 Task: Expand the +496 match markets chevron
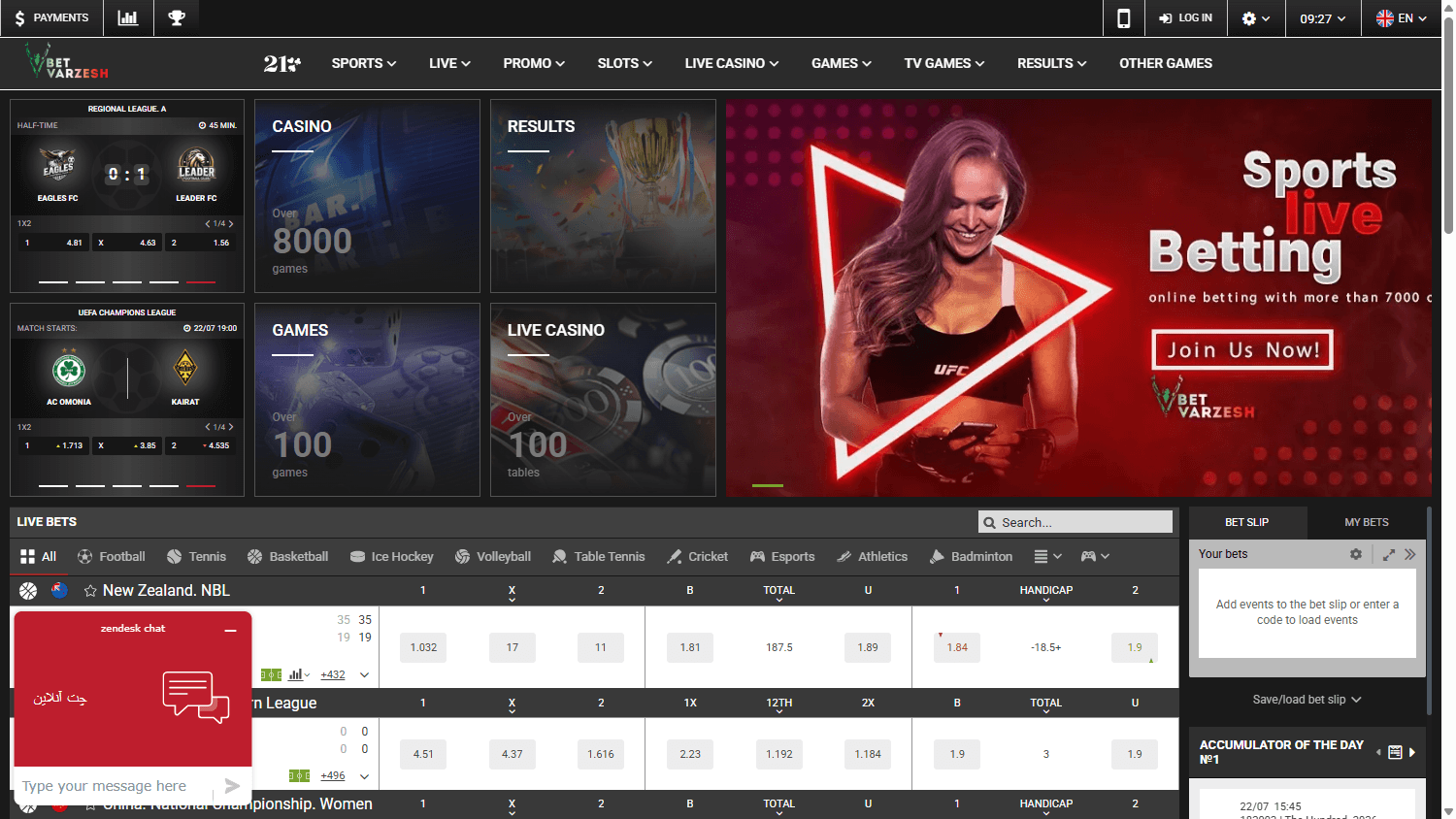(364, 775)
